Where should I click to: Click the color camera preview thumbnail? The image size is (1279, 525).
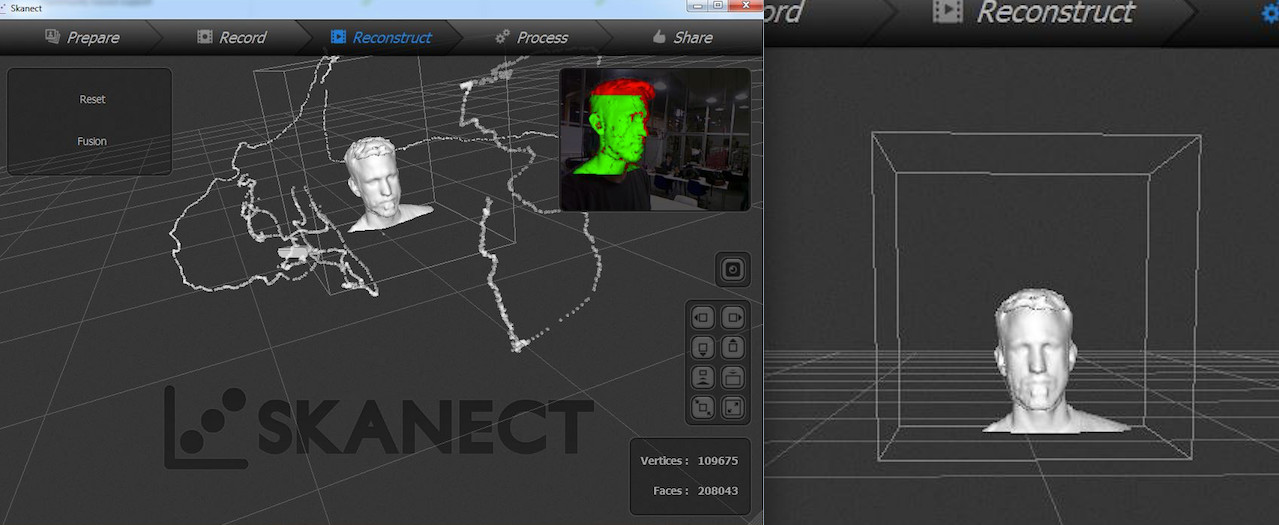click(x=655, y=139)
